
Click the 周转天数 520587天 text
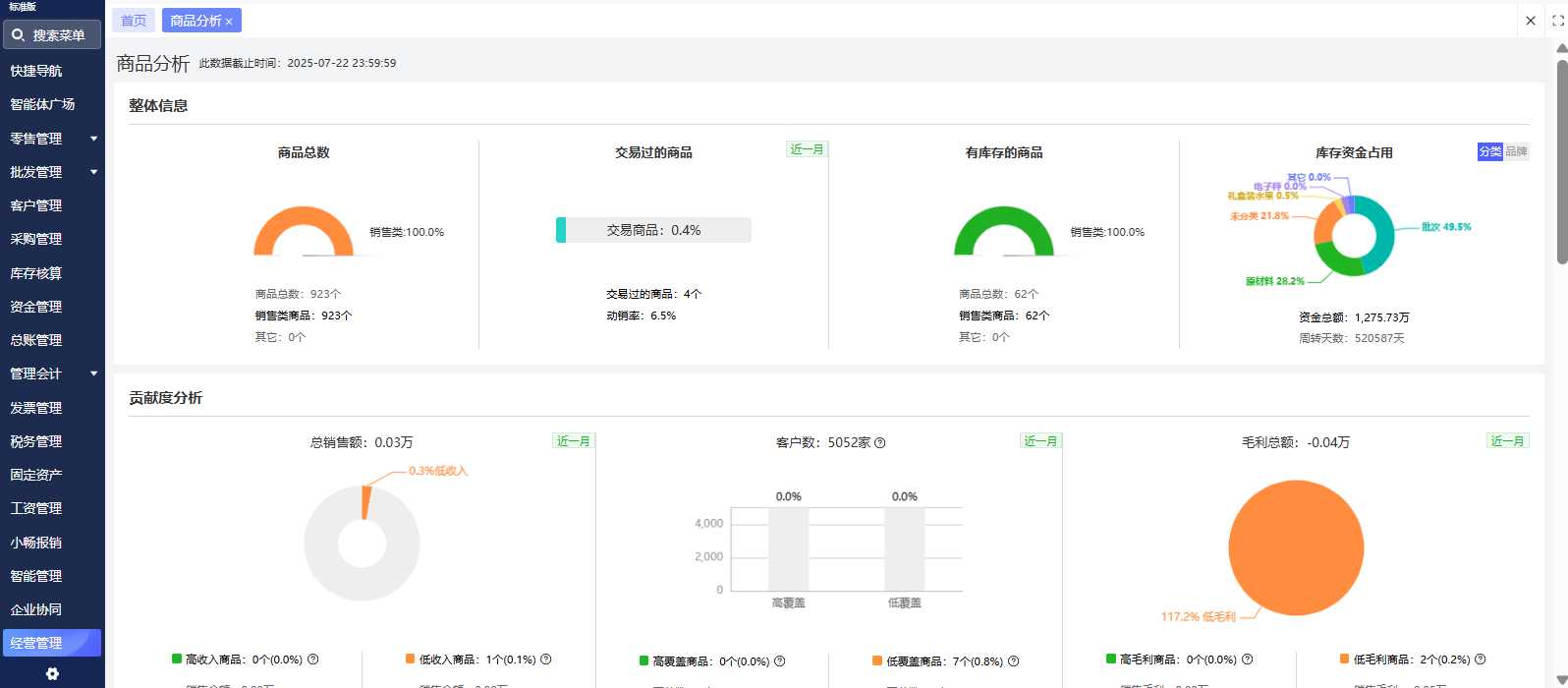click(x=1352, y=338)
